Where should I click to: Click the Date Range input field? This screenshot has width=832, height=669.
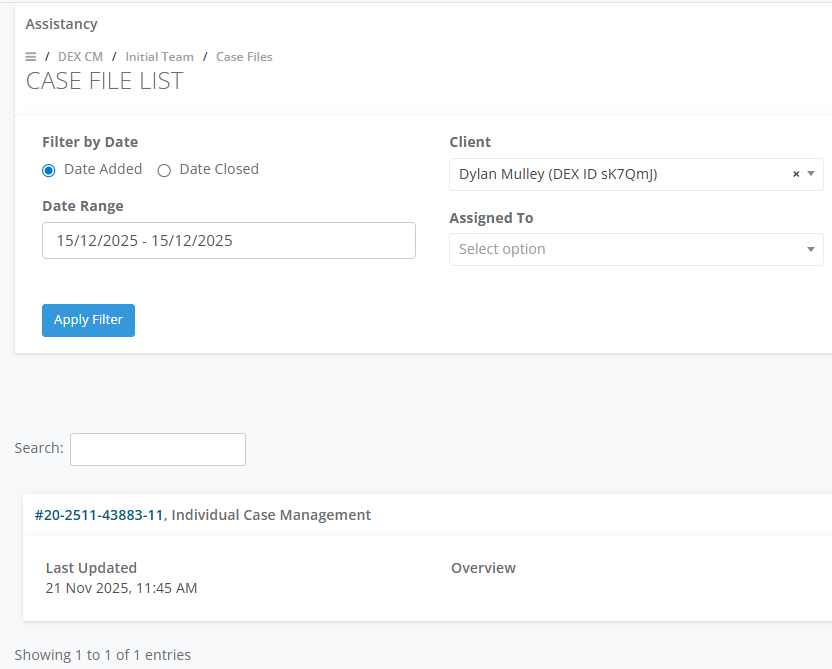(x=228, y=240)
